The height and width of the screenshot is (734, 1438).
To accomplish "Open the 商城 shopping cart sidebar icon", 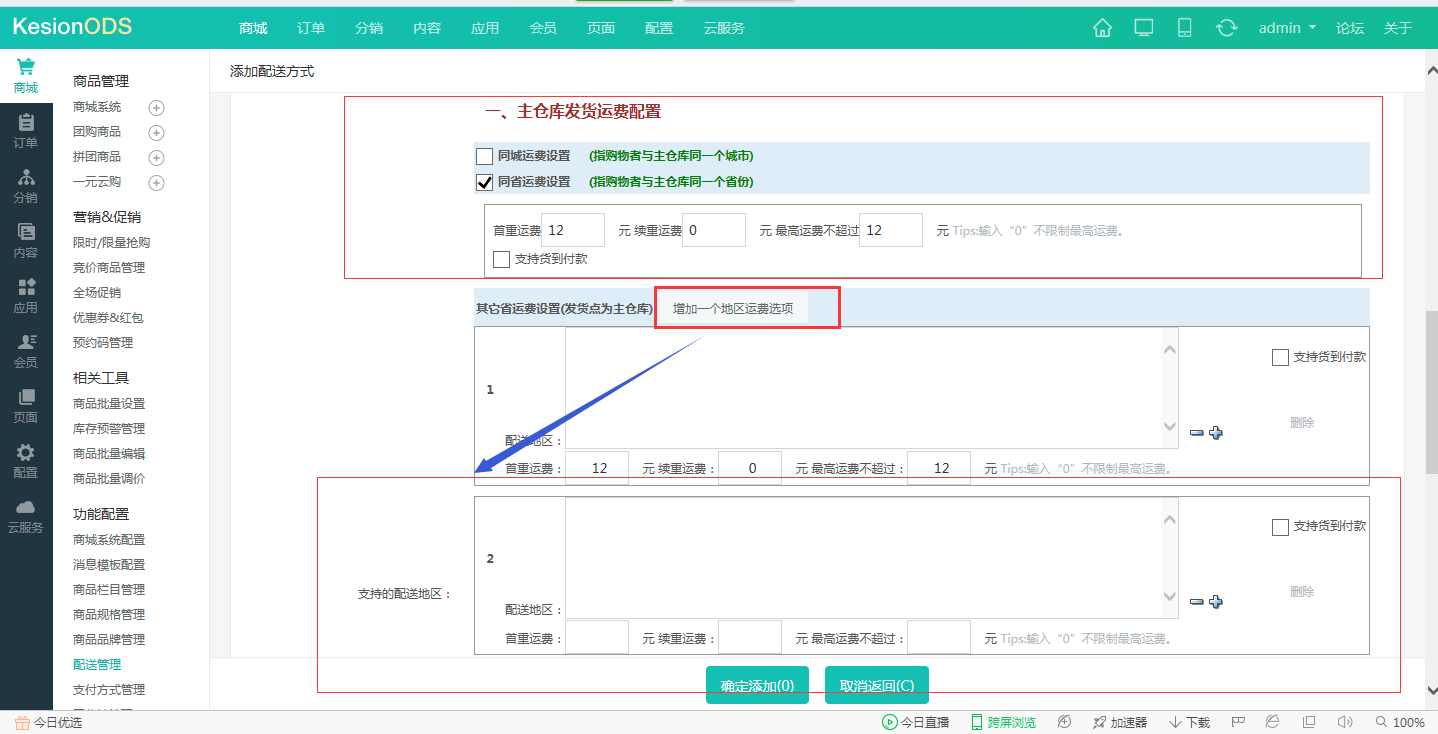I will (x=26, y=68).
